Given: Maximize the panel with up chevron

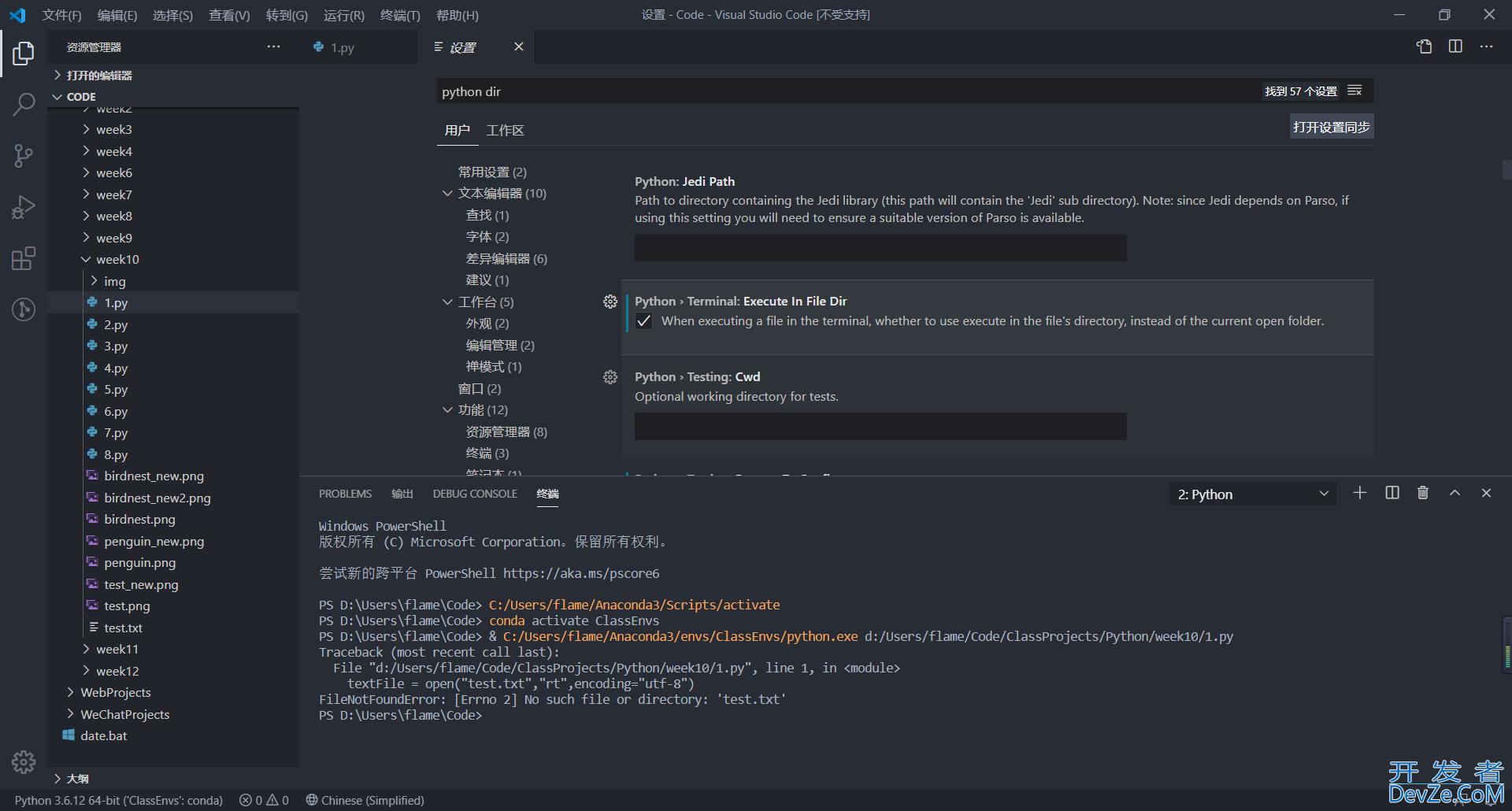Looking at the screenshot, I should tap(1455, 493).
